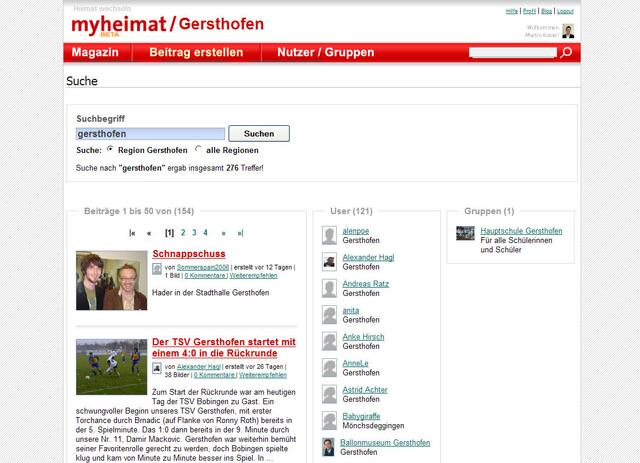The image size is (640, 463).
Task: Click anita's avatar placeholder
Action: 329,315
